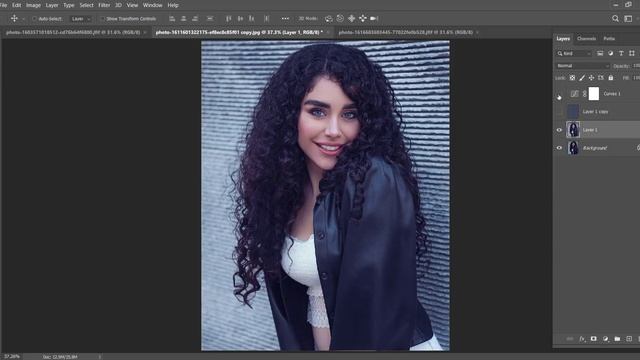640x360 pixels.
Task: Filter layers by shape layer icon
Action: (632, 53)
